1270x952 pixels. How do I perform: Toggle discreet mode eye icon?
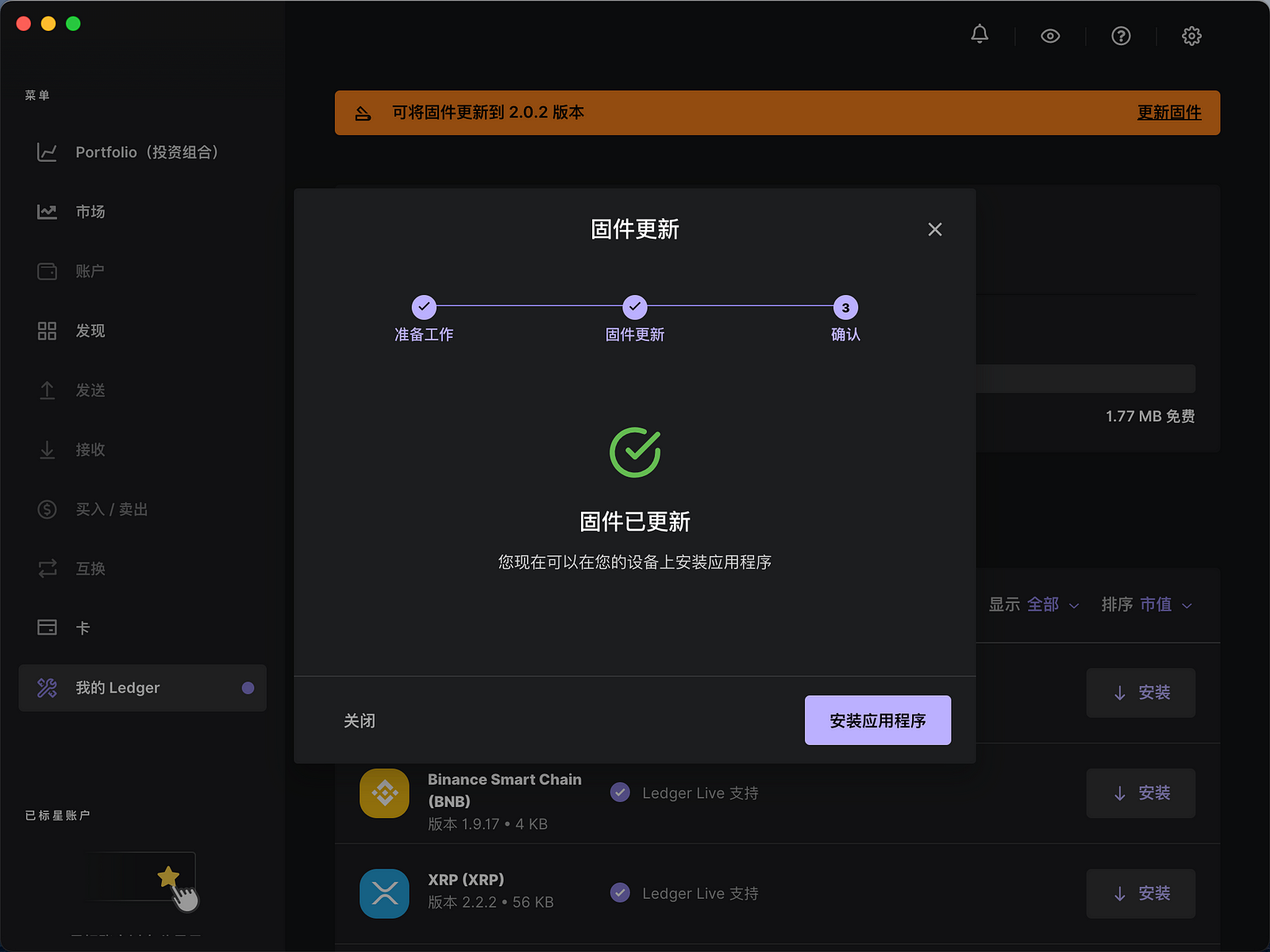[1050, 36]
